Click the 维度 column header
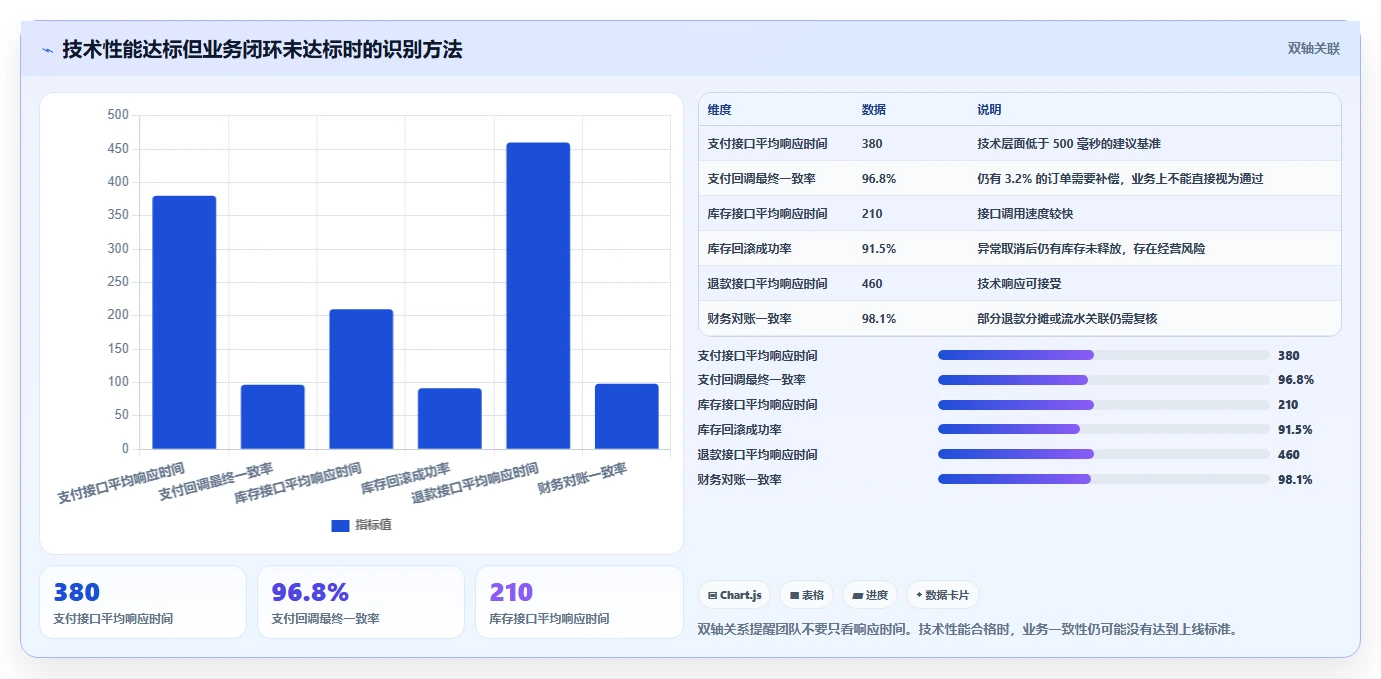1381x679 pixels. [719, 110]
